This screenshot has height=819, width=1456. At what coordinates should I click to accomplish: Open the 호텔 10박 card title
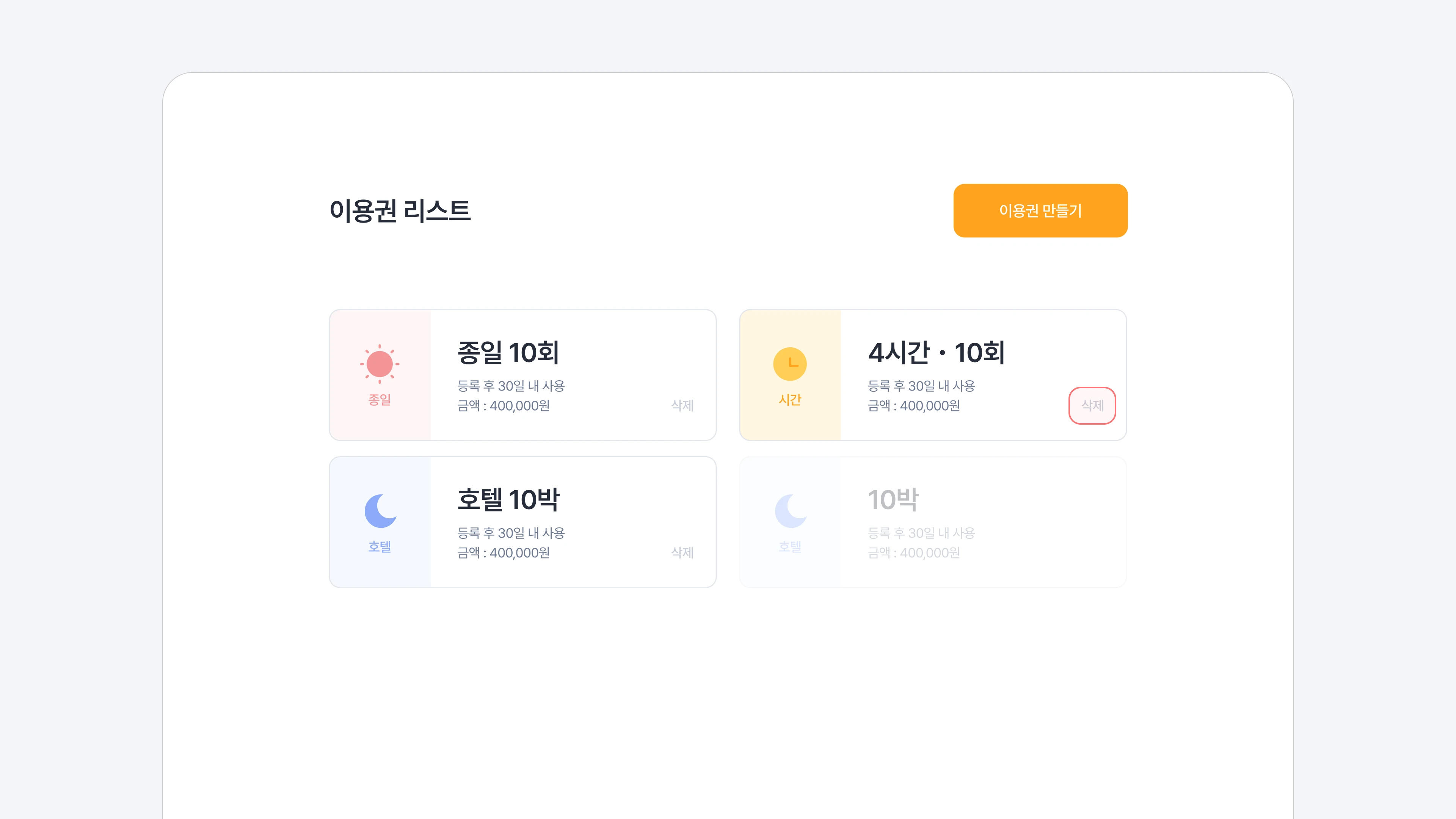tap(508, 499)
